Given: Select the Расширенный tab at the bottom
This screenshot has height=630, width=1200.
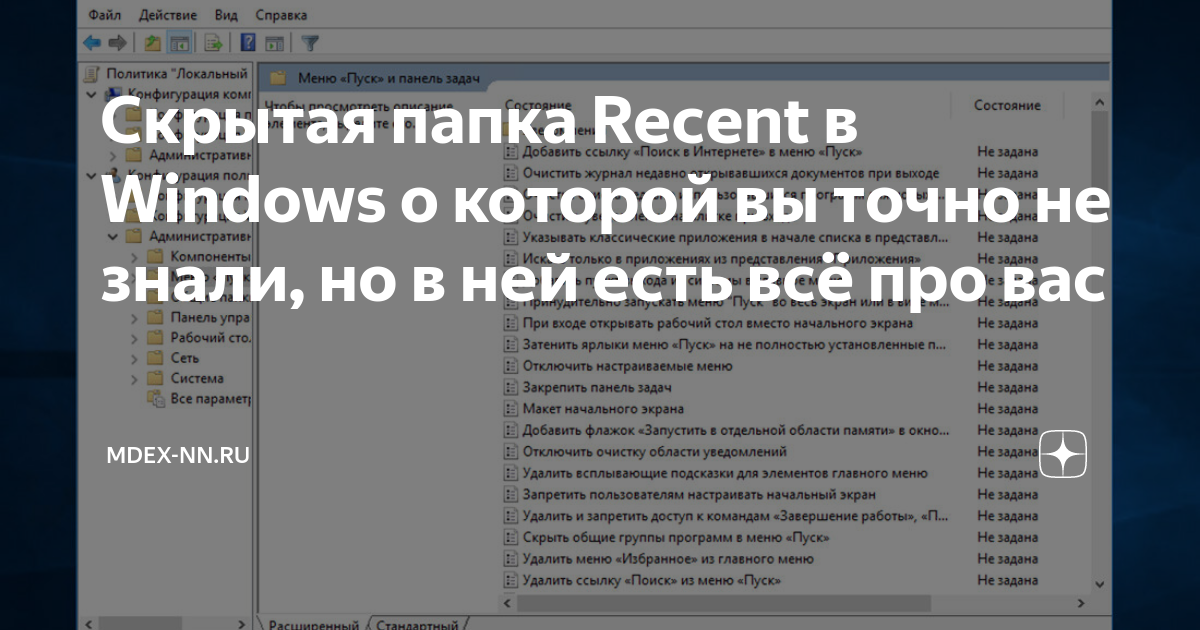Looking at the screenshot, I should tap(313, 623).
